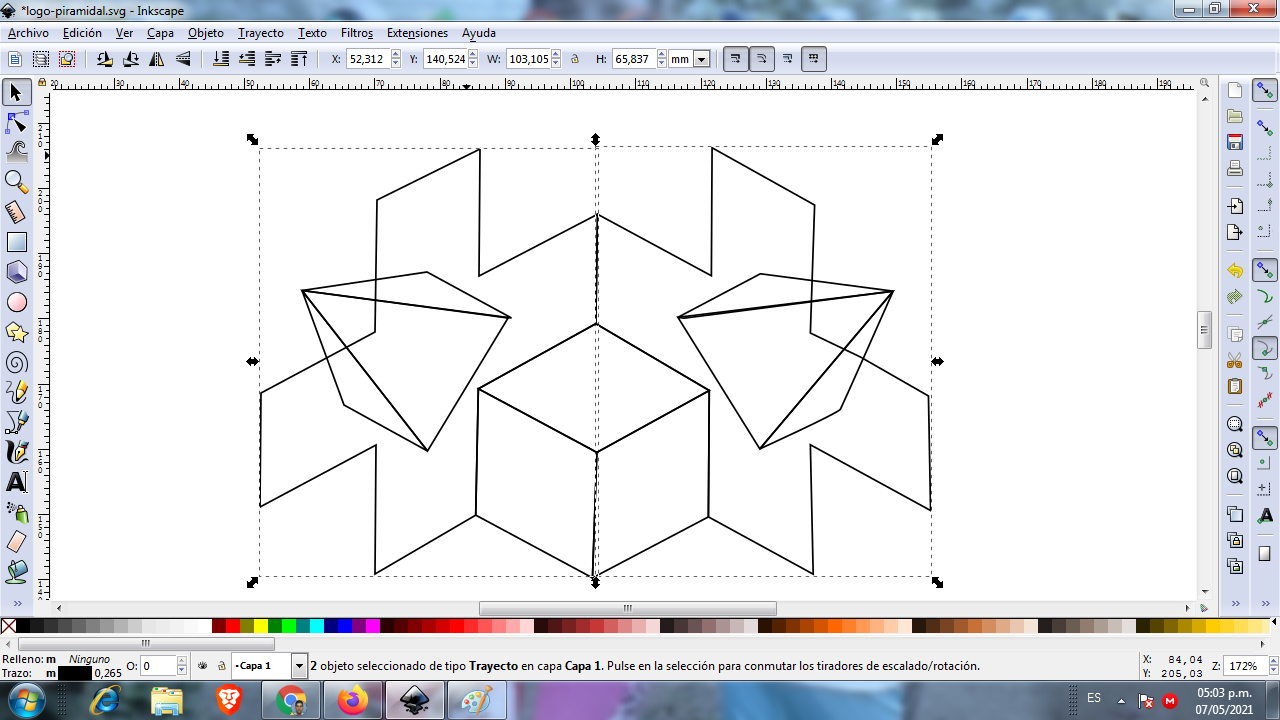Select the Eraser tool
Screen dimensions: 1280x720
16,542
